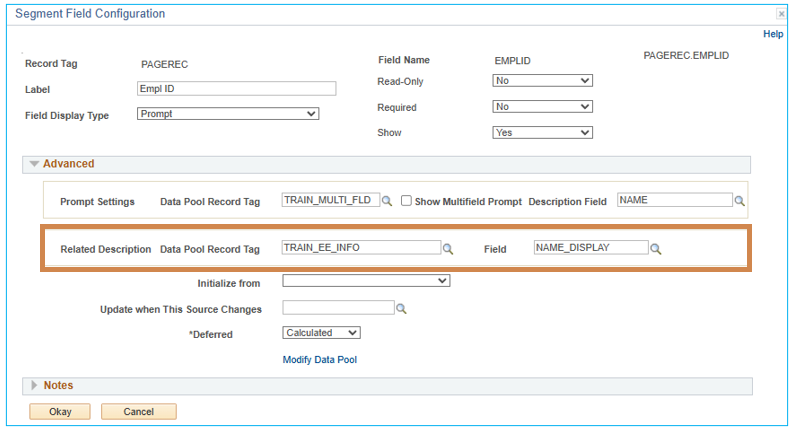792x431 pixels.
Task: Open lookup for Prompt Settings Data Pool Record Tag
Action: click(x=387, y=201)
